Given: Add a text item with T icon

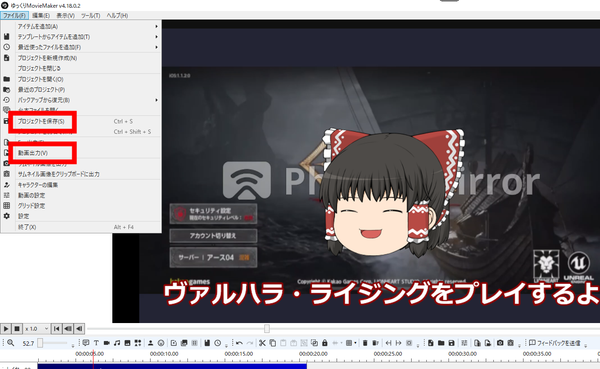Looking at the screenshot, I should pyautogui.click(x=96, y=343).
